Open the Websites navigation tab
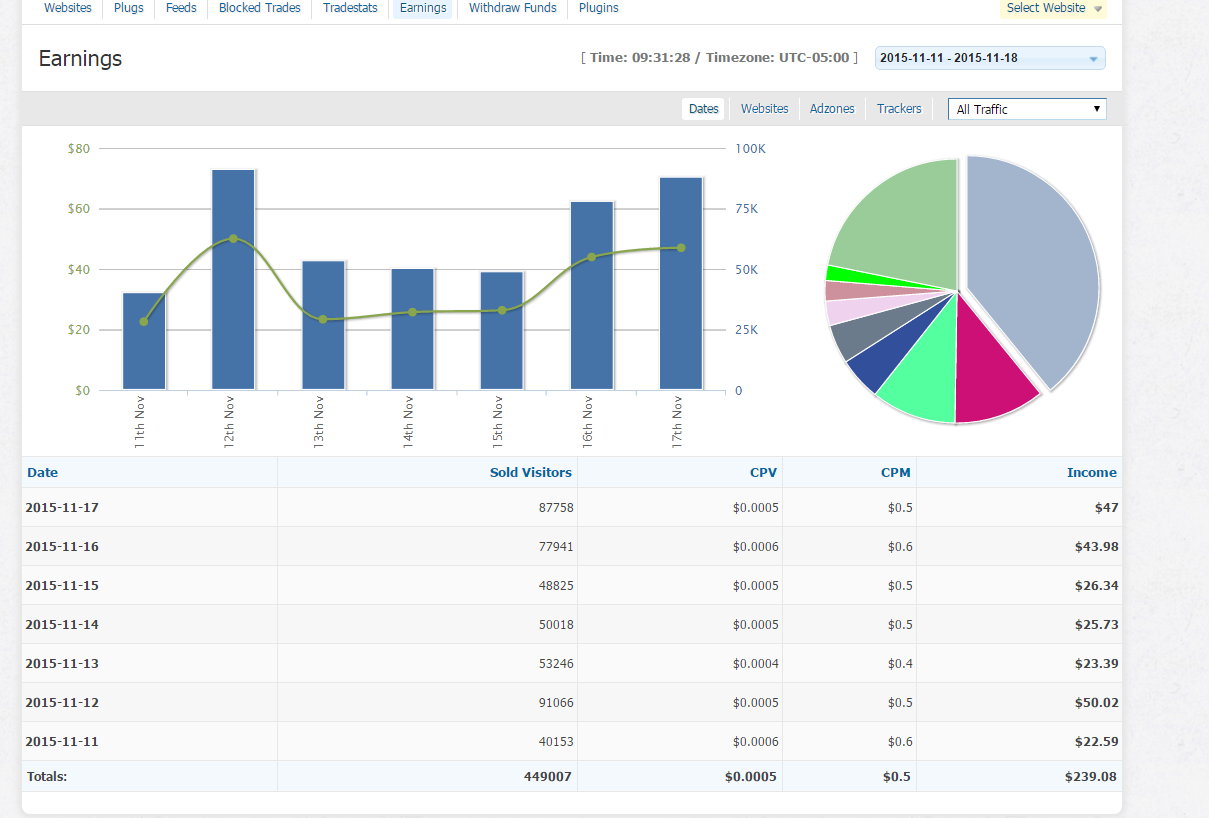 (67, 8)
